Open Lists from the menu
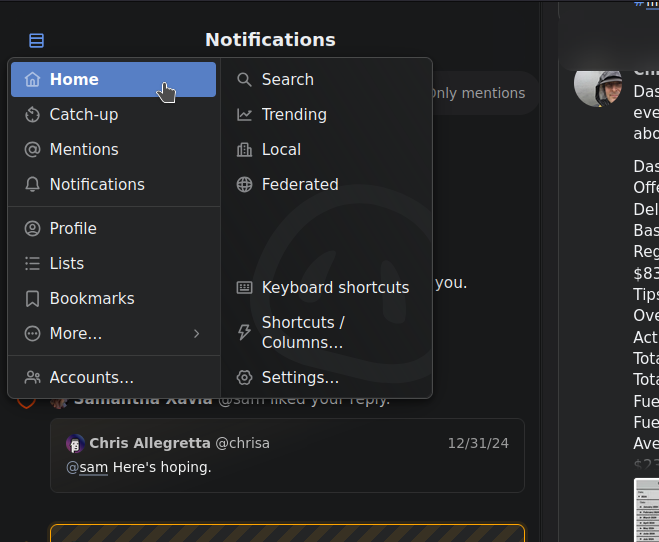The width and height of the screenshot is (659, 542). click(113, 263)
